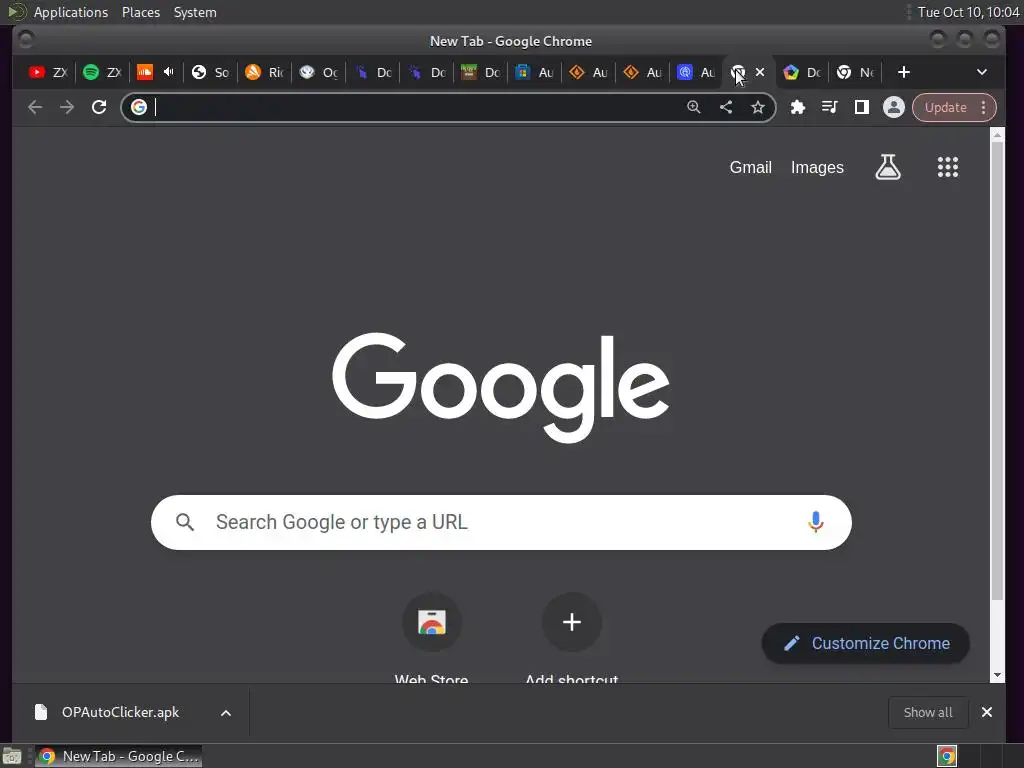The width and height of the screenshot is (1024, 768).
Task: Open the colorful pentagon icon 'Dc' tab
Action: click(x=803, y=72)
